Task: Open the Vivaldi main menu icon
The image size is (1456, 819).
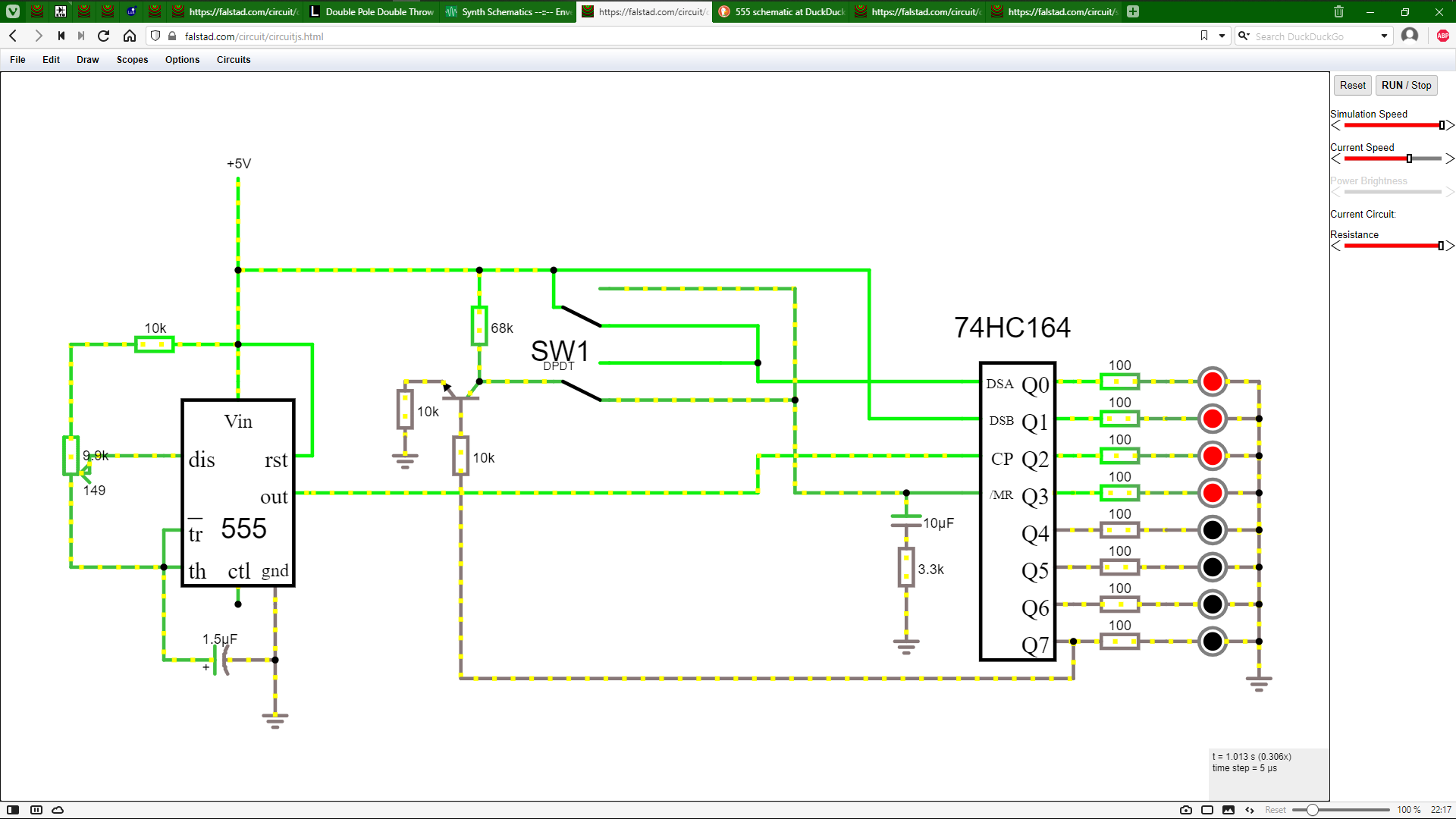Action: (13, 11)
